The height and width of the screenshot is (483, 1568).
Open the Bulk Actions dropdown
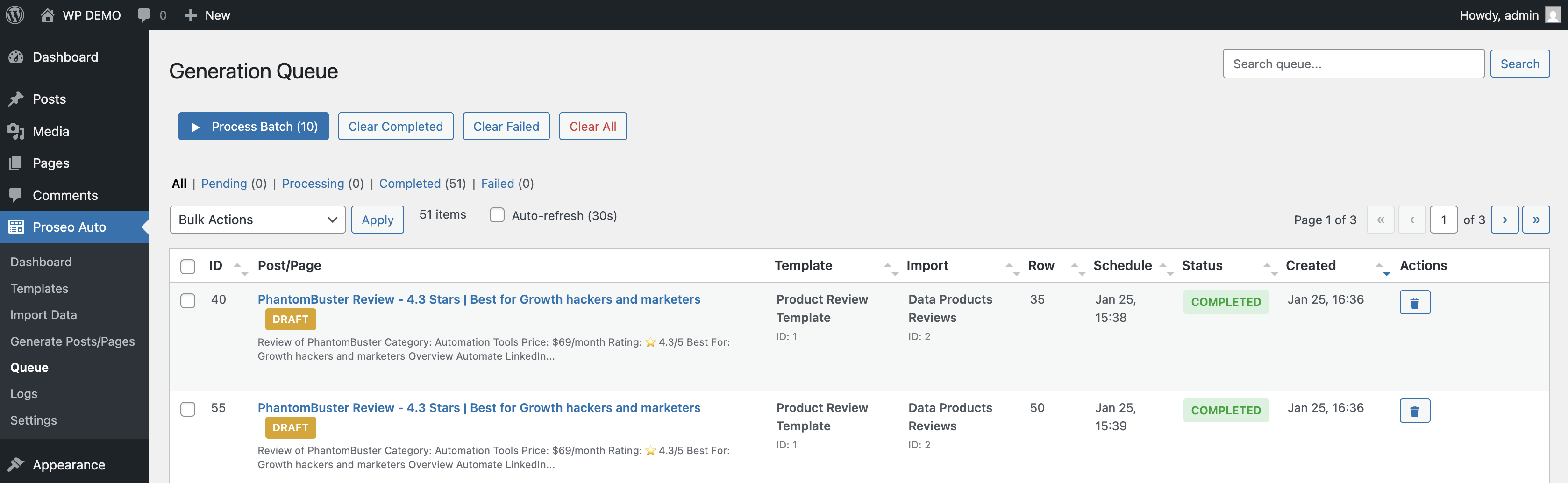pos(257,220)
